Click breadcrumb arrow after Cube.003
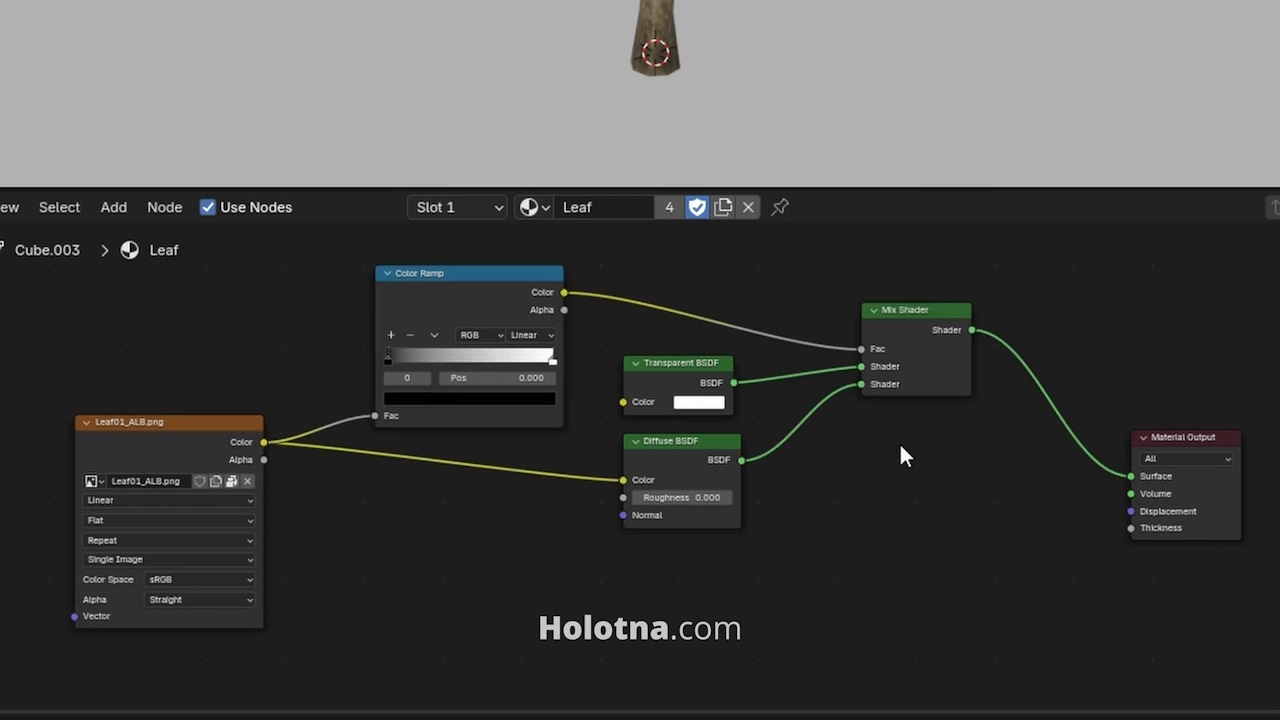Screen dimensions: 1280x720 click(x=104, y=250)
